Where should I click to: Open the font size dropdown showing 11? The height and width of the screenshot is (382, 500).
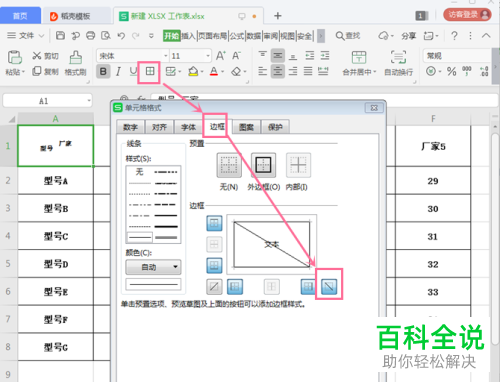click(x=208, y=56)
